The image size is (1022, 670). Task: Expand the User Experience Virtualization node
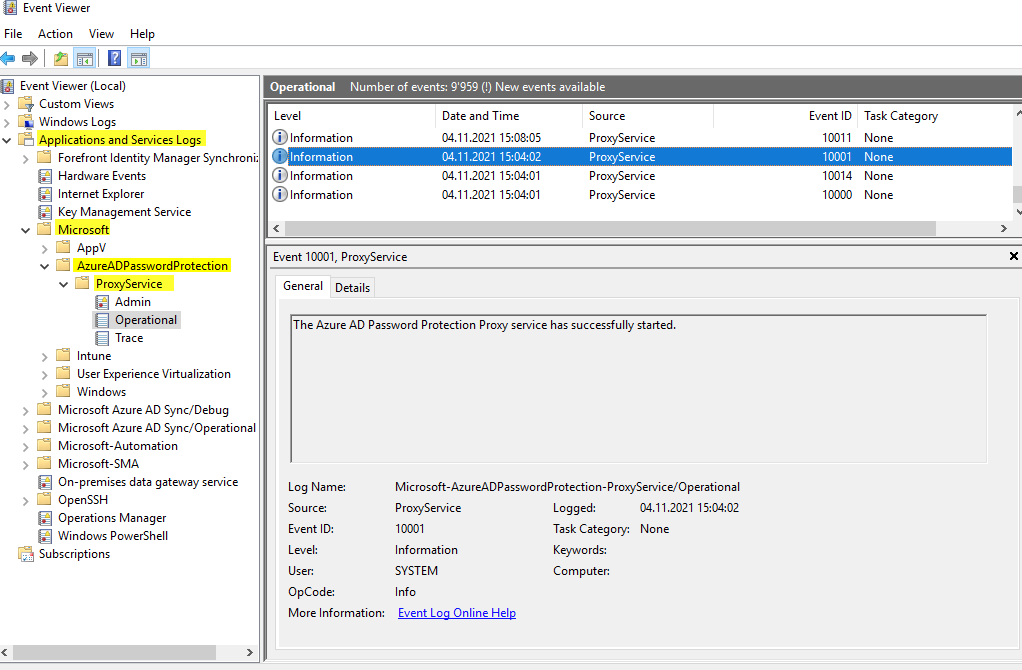(44, 374)
